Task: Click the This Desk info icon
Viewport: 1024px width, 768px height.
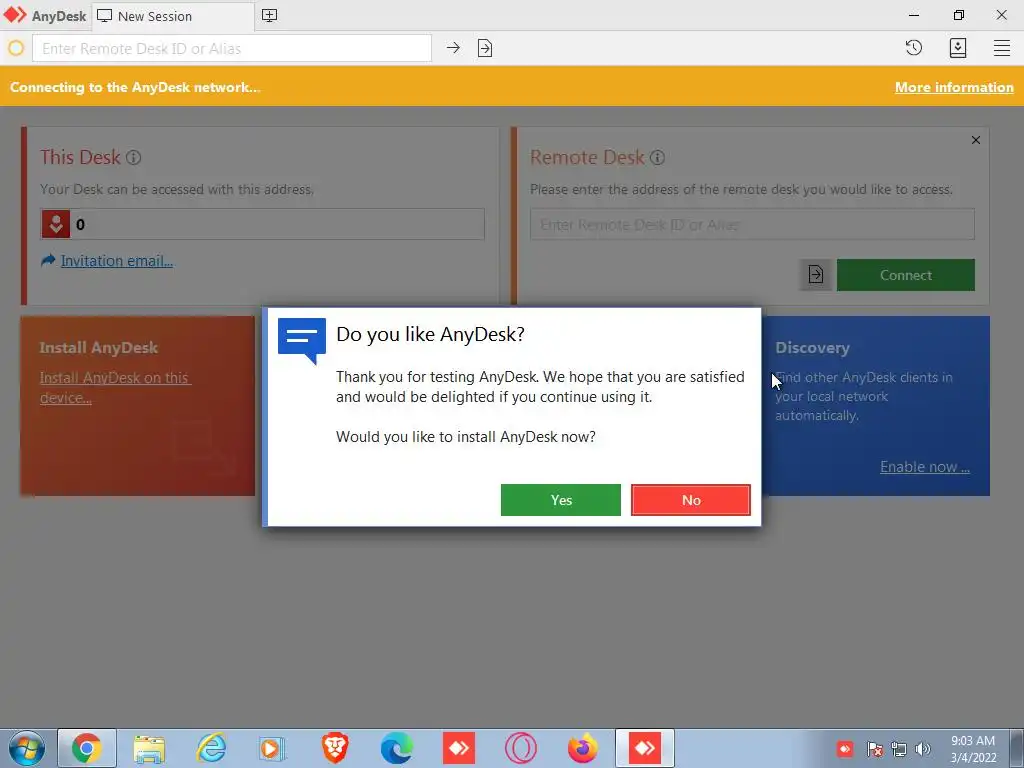Action: tap(133, 157)
